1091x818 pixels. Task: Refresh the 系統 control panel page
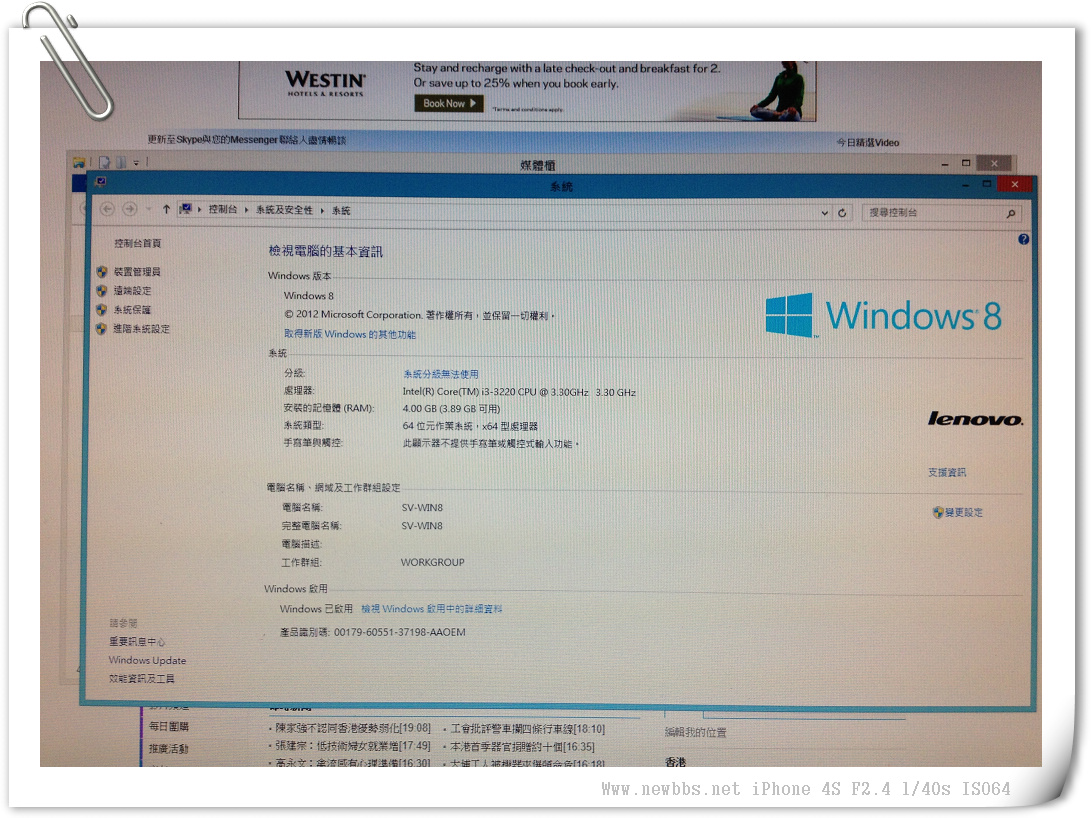pos(843,213)
